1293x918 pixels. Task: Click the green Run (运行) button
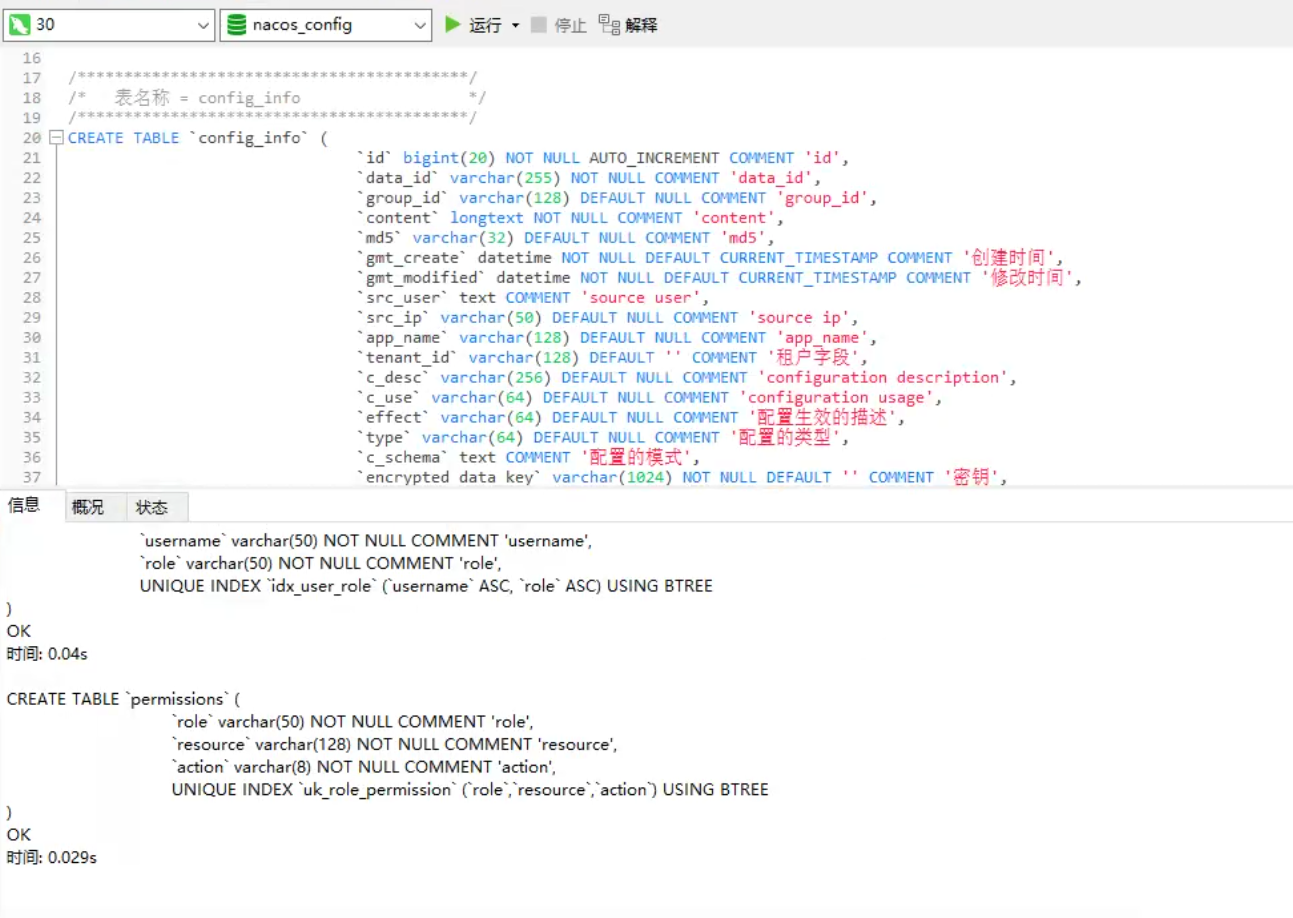point(474,25)
